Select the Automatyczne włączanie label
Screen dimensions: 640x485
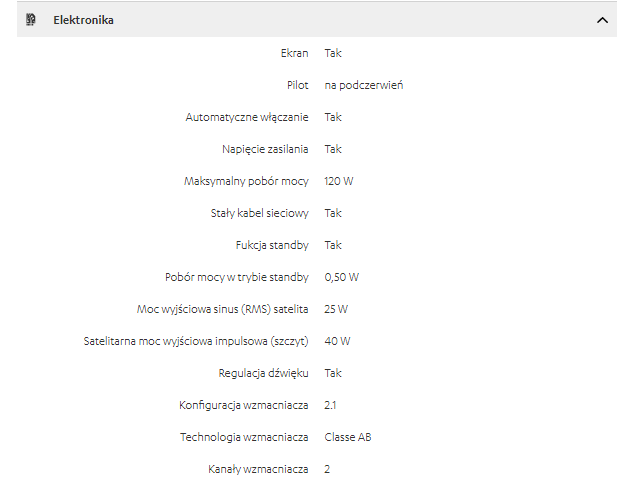tap(247, 117)
